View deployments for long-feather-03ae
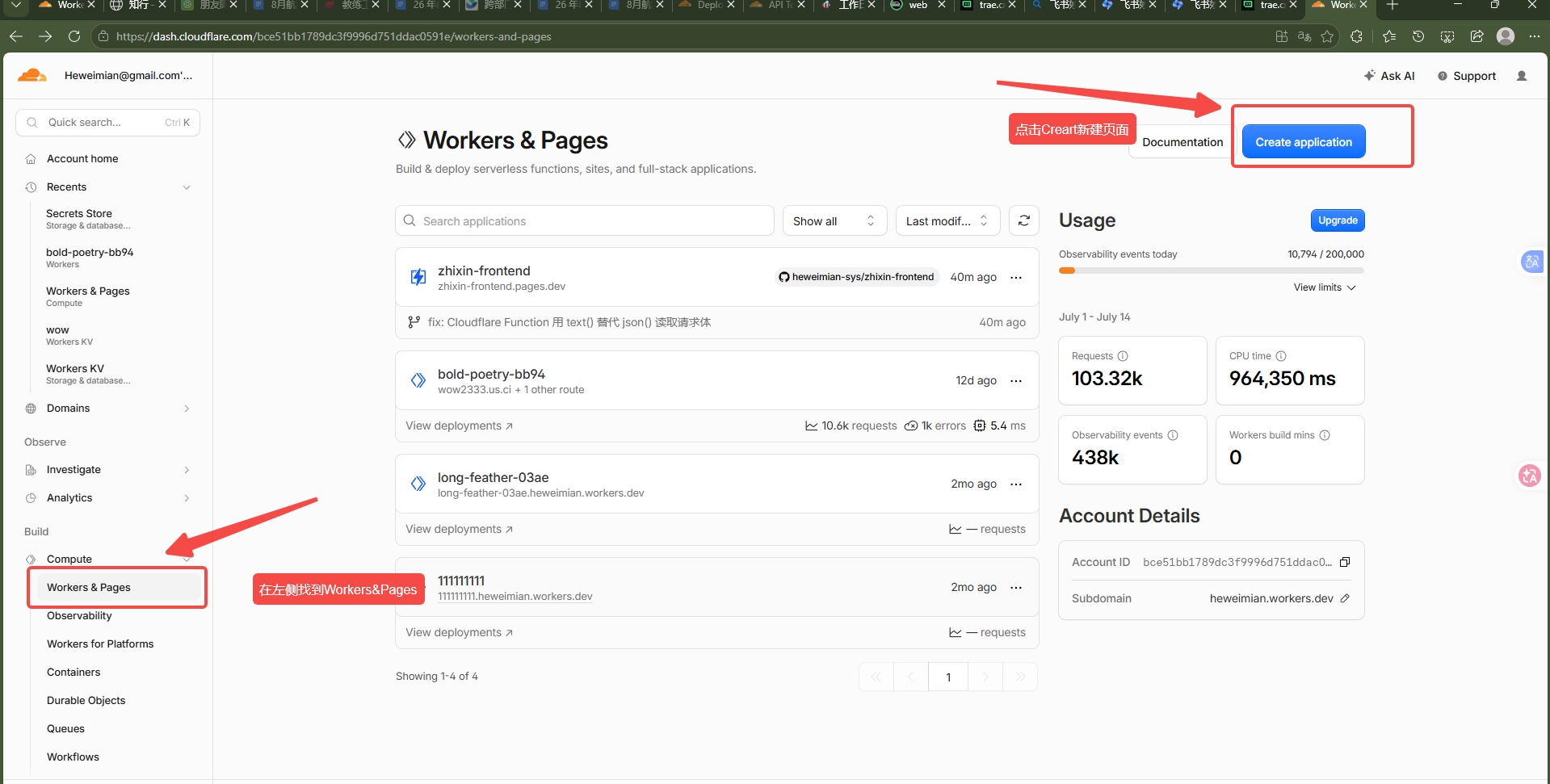The width and height of the screenshot is (1550, 784). click(x=459, y=529)
